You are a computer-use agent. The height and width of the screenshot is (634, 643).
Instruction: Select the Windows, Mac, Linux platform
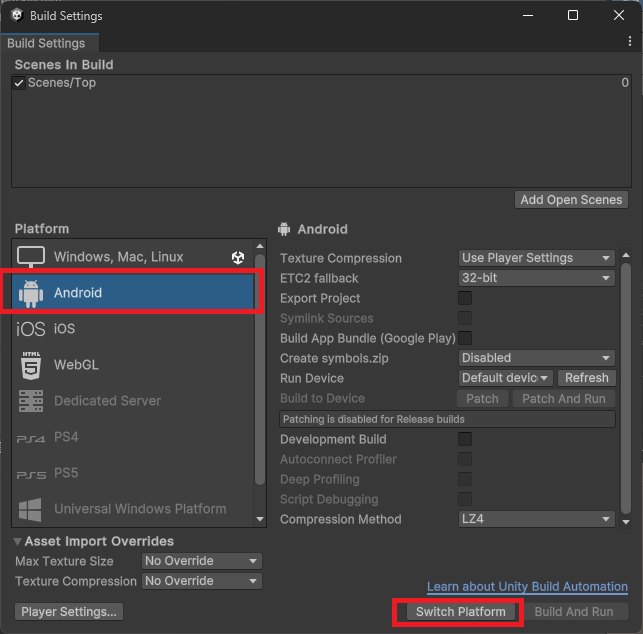(x=133, y=257)
